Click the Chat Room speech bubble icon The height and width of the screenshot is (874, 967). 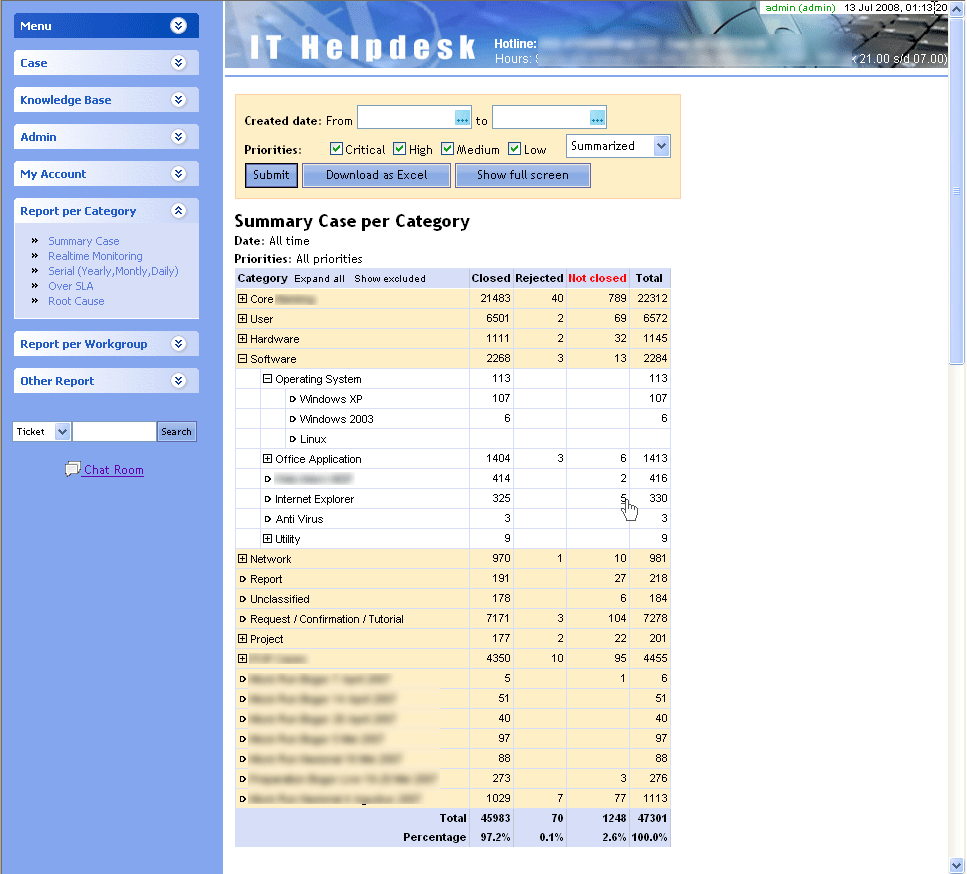coord(72,469)
